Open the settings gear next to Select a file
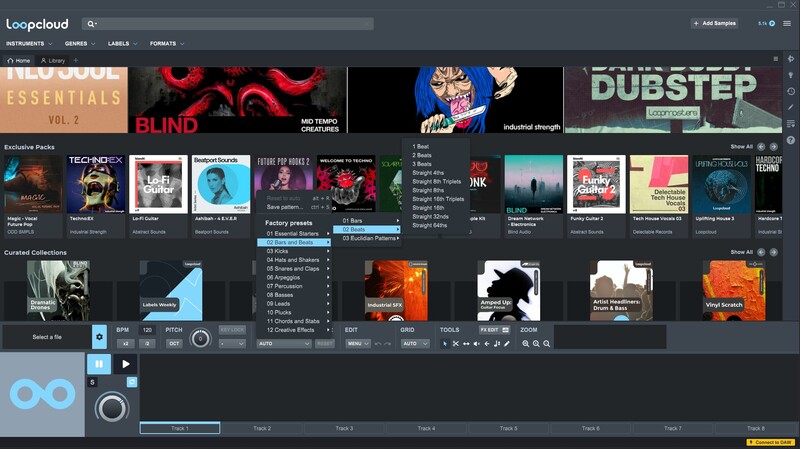800x449 pixels. click(99, 337)
